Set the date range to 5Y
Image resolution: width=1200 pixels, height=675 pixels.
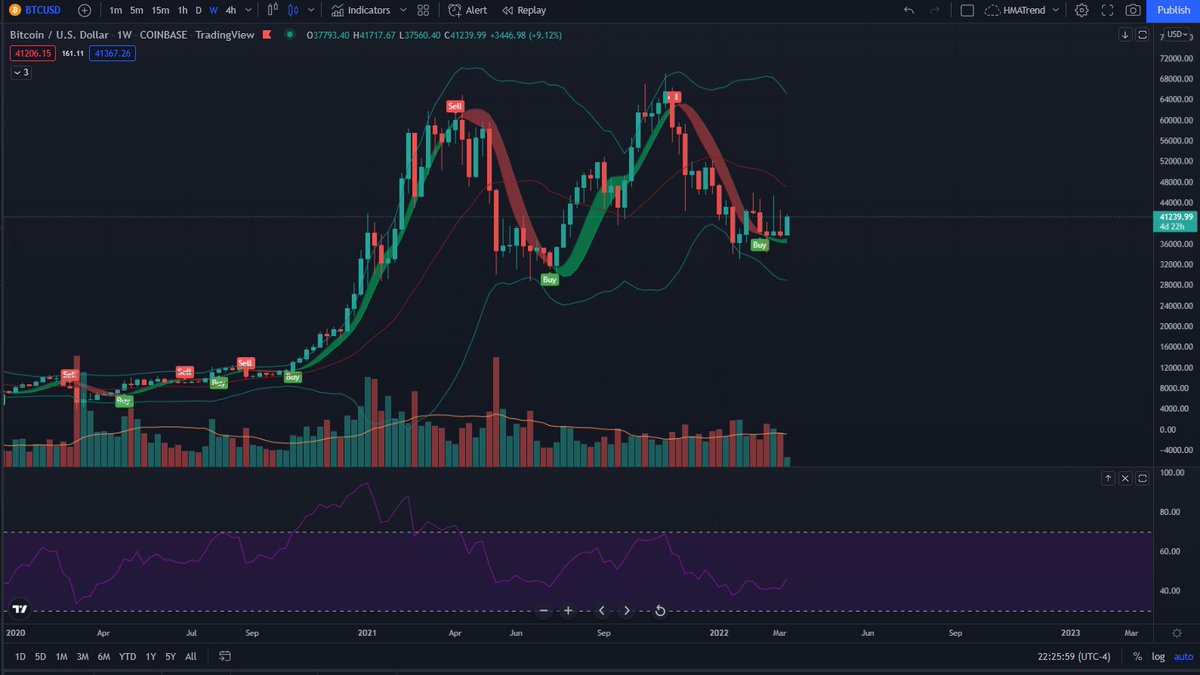(x=171, y=657)
